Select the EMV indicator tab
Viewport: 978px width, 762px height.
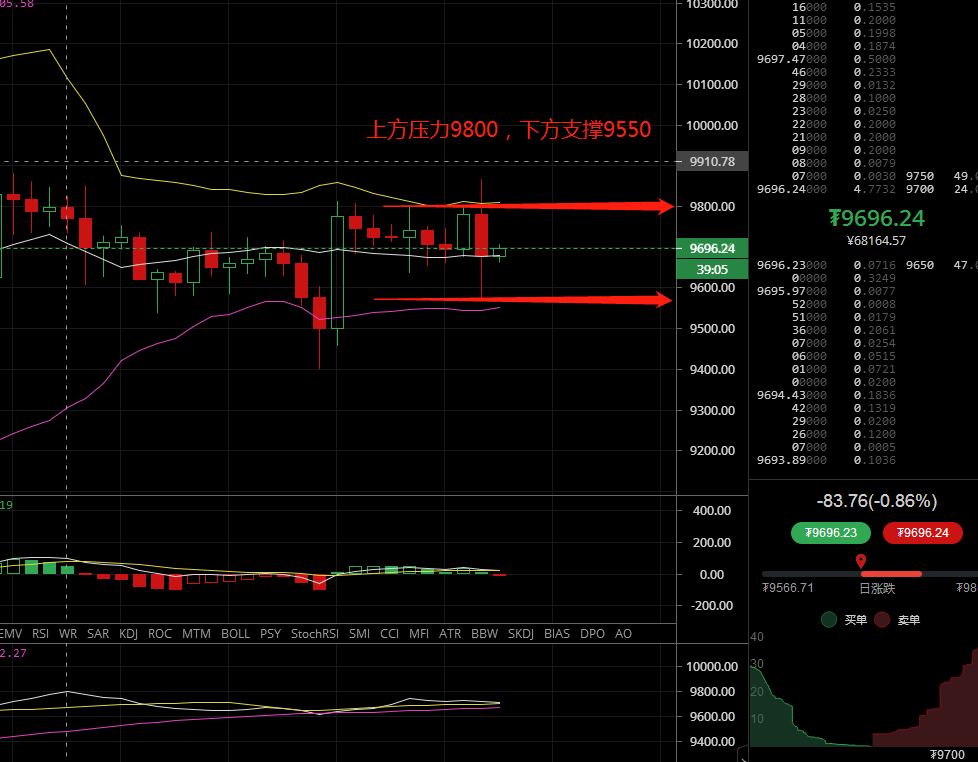(x=11, y=634)
